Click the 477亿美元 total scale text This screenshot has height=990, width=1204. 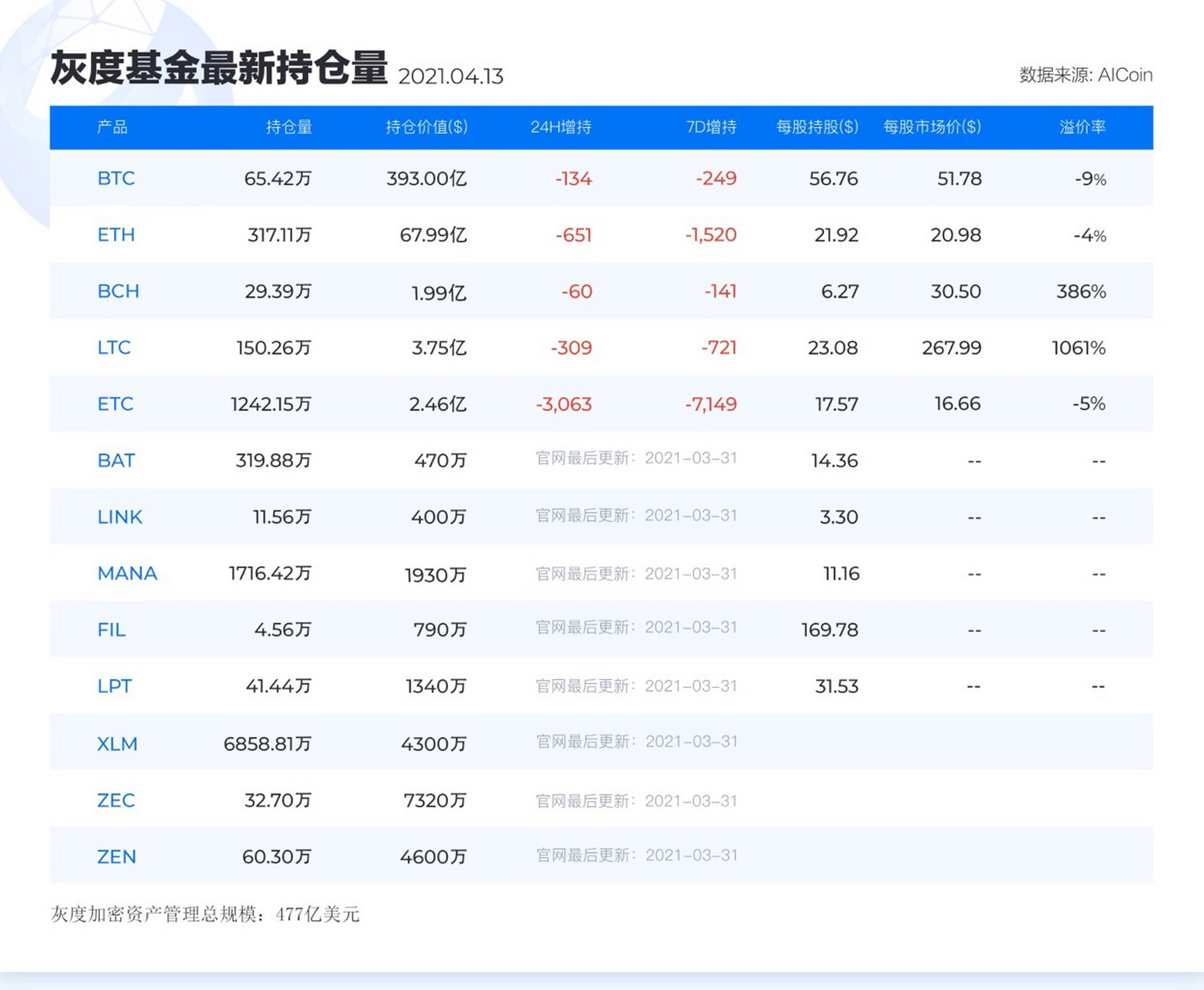pos(319,914)
